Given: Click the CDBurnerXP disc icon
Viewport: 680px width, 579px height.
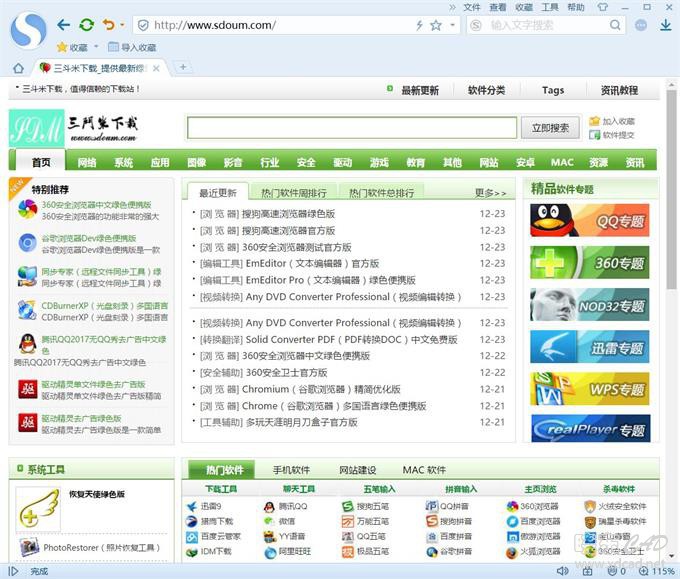Looking at the screenshot, I should (27, 310).
